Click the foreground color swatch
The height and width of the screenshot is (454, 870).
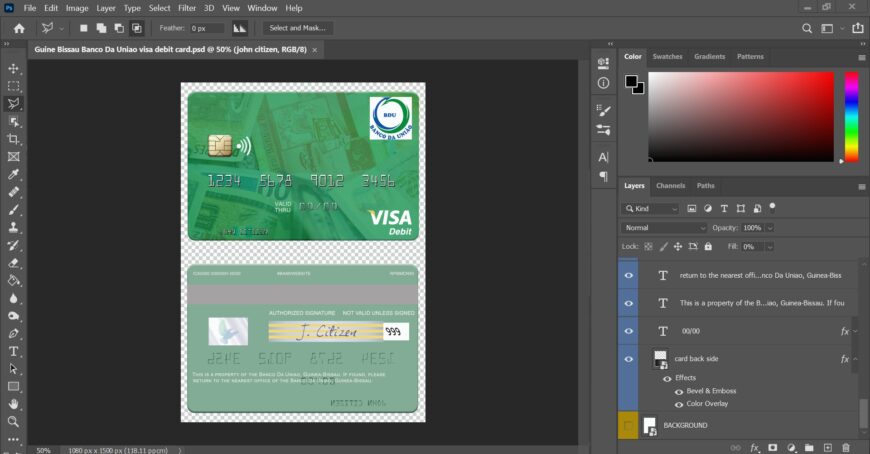(x=631, y=82)
